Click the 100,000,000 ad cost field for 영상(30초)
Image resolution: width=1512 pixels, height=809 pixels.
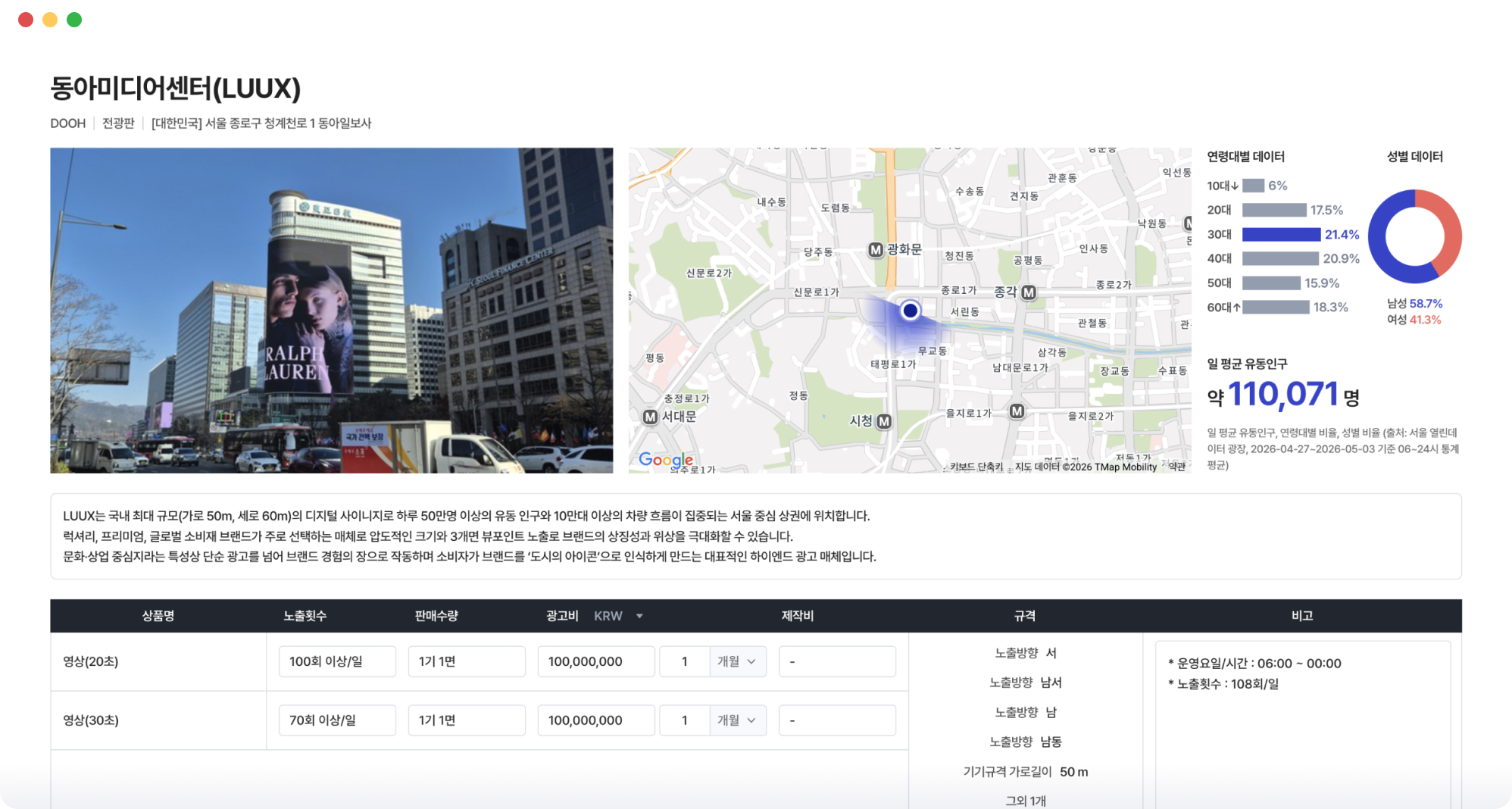click(596, 720)
